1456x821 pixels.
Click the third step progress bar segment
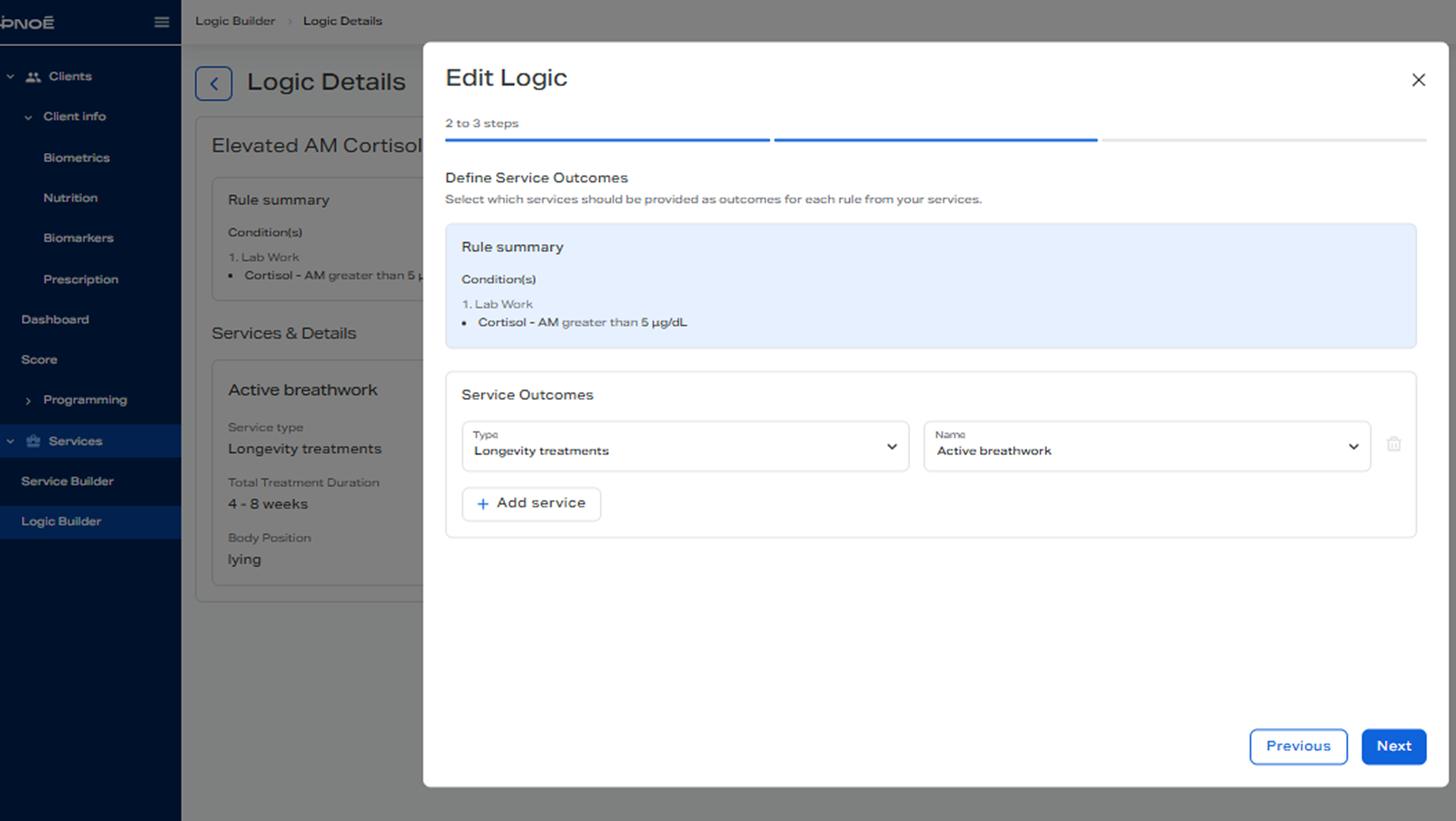[1263, 140]
